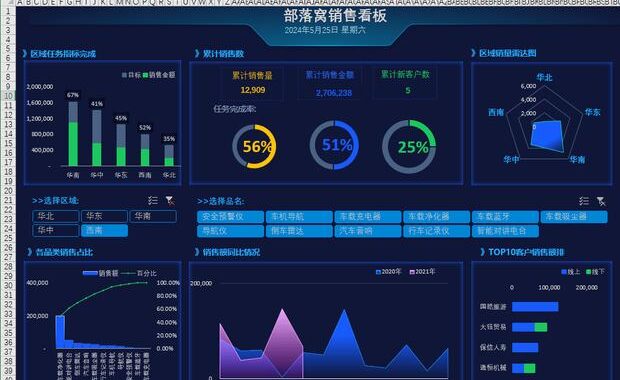Click the 2021年 legend entry
Image resolution: width=620 pixels, height=380 pixels.
pyautogui.click(x=422, y=272)
